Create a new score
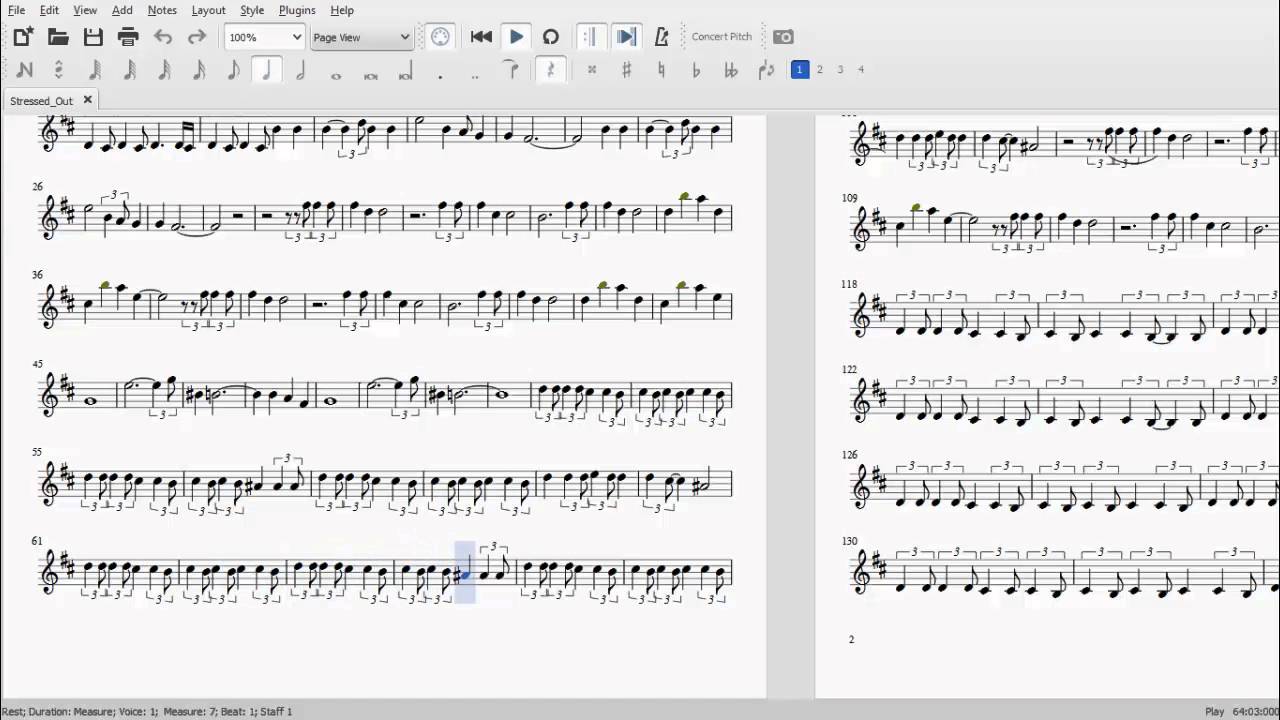Viewport: 1280px width, 720px height. tap(24, 37)
